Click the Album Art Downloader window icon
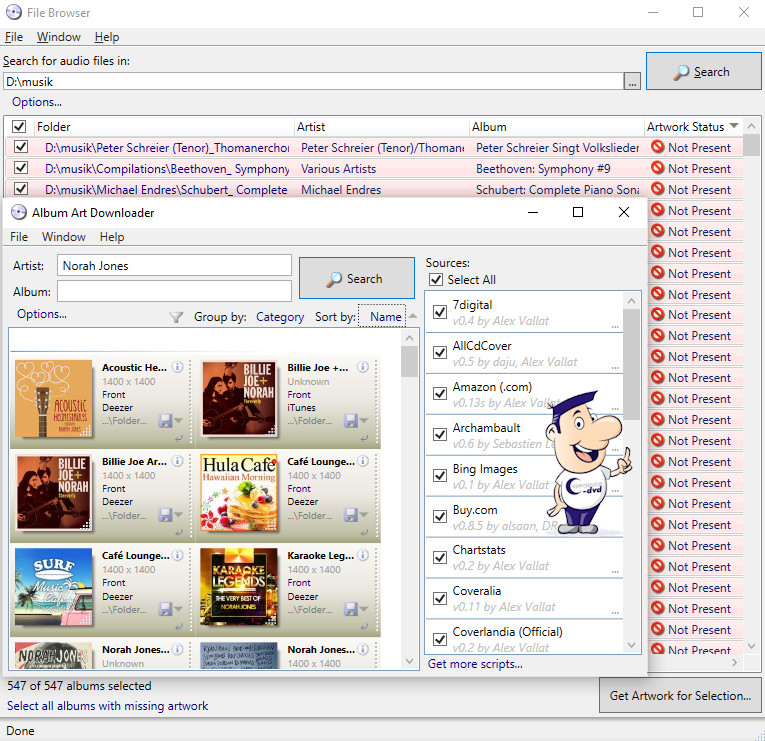 coord(19,212)
